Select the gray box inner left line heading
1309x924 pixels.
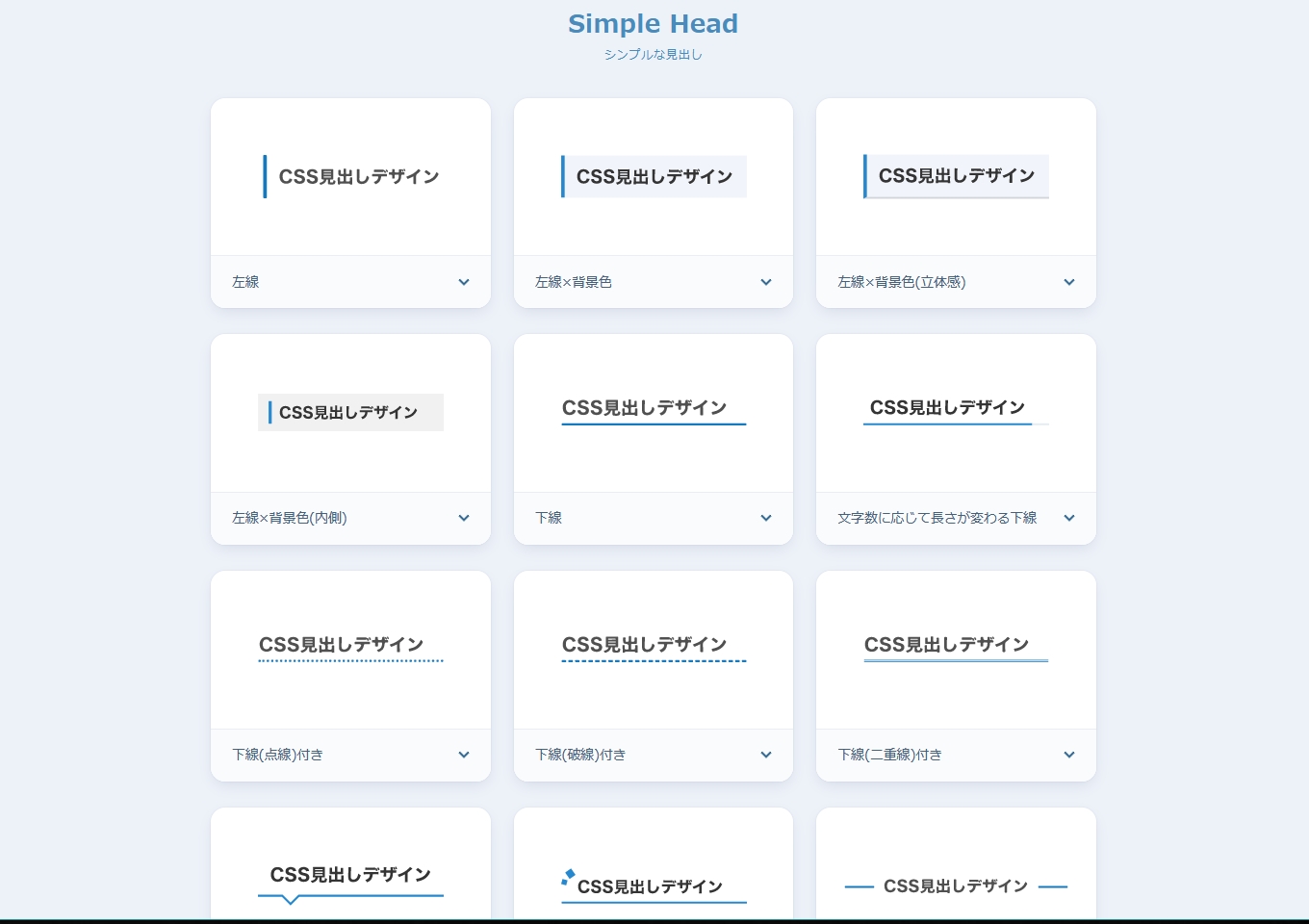coord(350,412)
